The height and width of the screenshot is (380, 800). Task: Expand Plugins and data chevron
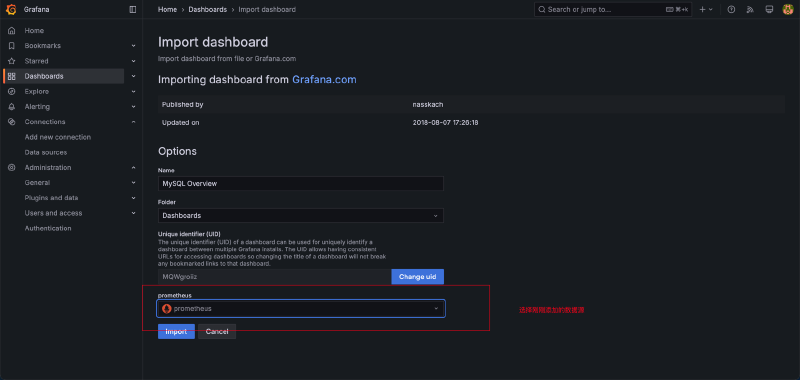click(134, 198)
